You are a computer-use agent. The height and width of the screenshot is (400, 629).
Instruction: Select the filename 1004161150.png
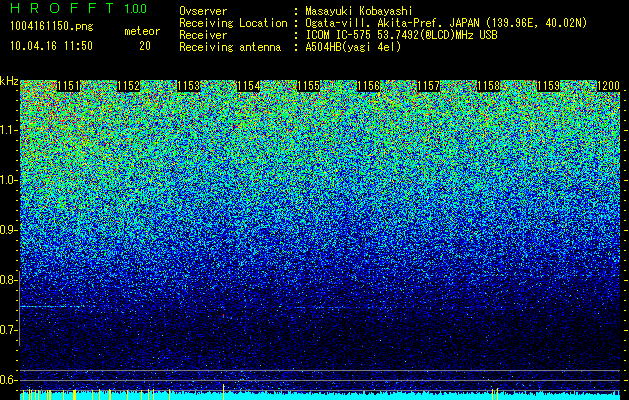pyautogui.click(x=52, y=26)
